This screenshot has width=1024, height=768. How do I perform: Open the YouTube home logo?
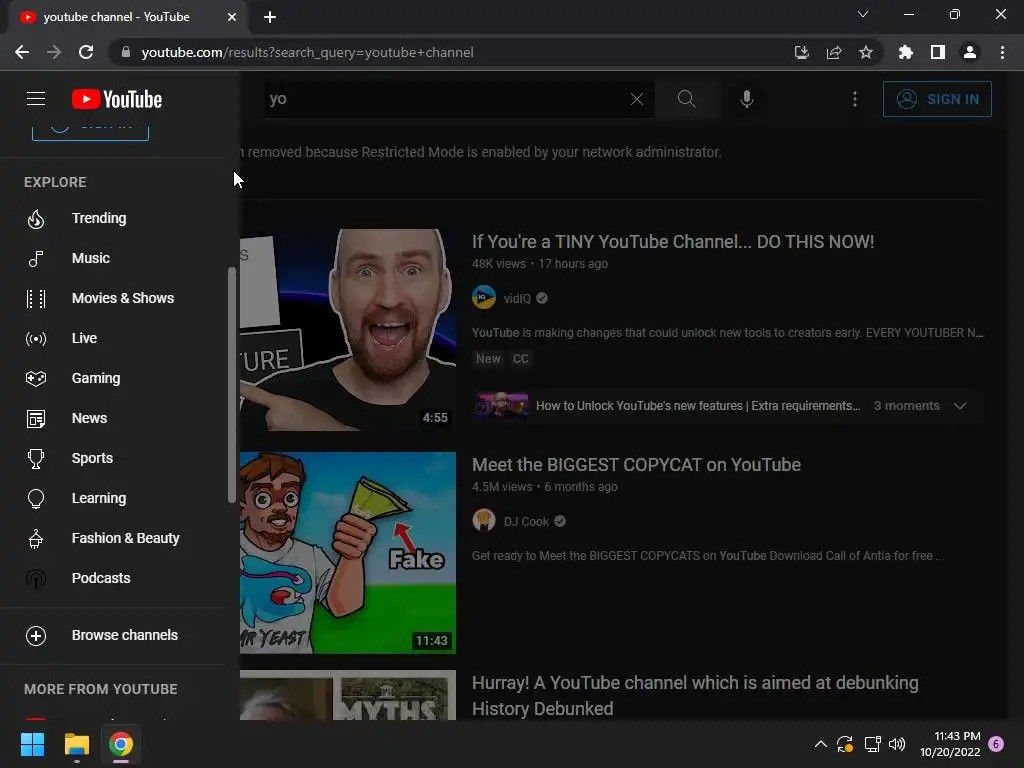click(117, 99)
